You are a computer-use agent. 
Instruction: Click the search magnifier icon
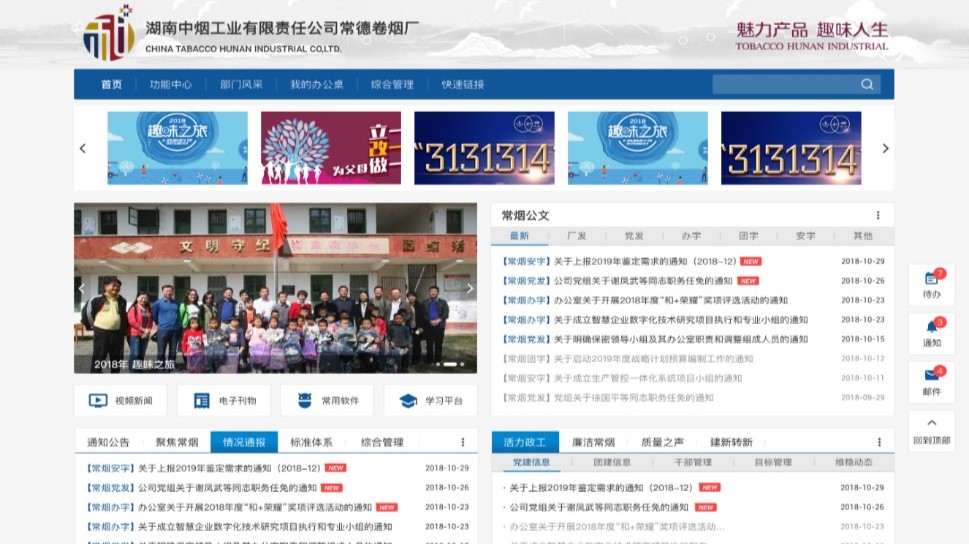[867, 85]
